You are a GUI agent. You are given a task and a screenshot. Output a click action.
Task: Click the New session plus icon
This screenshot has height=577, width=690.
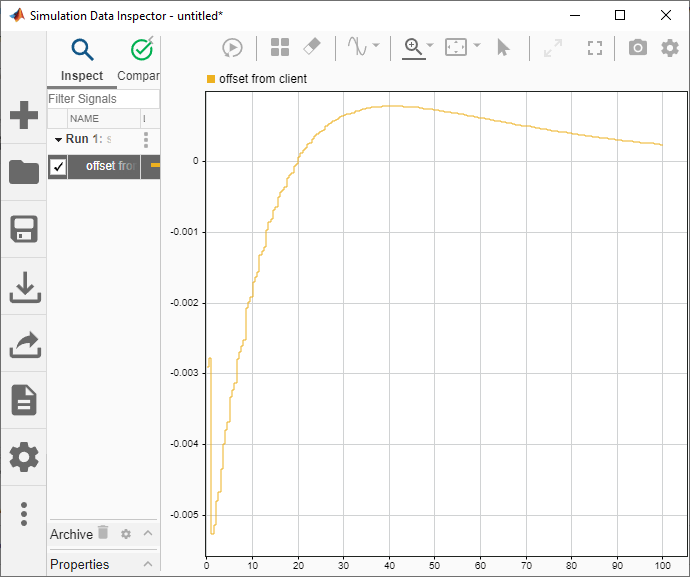[23, 115]
